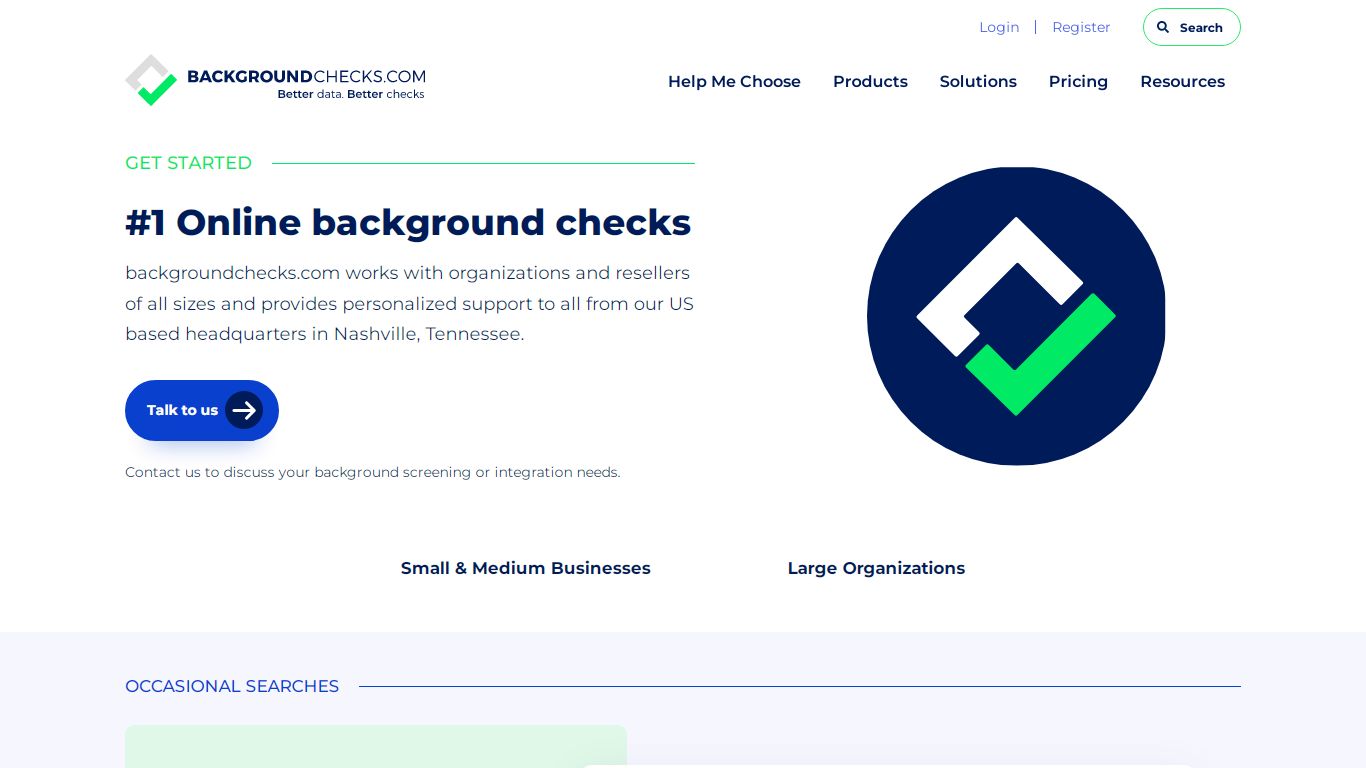The image size is (1366, 768).
Task: Open the Resources dropdown
Action: (1183, 82)
